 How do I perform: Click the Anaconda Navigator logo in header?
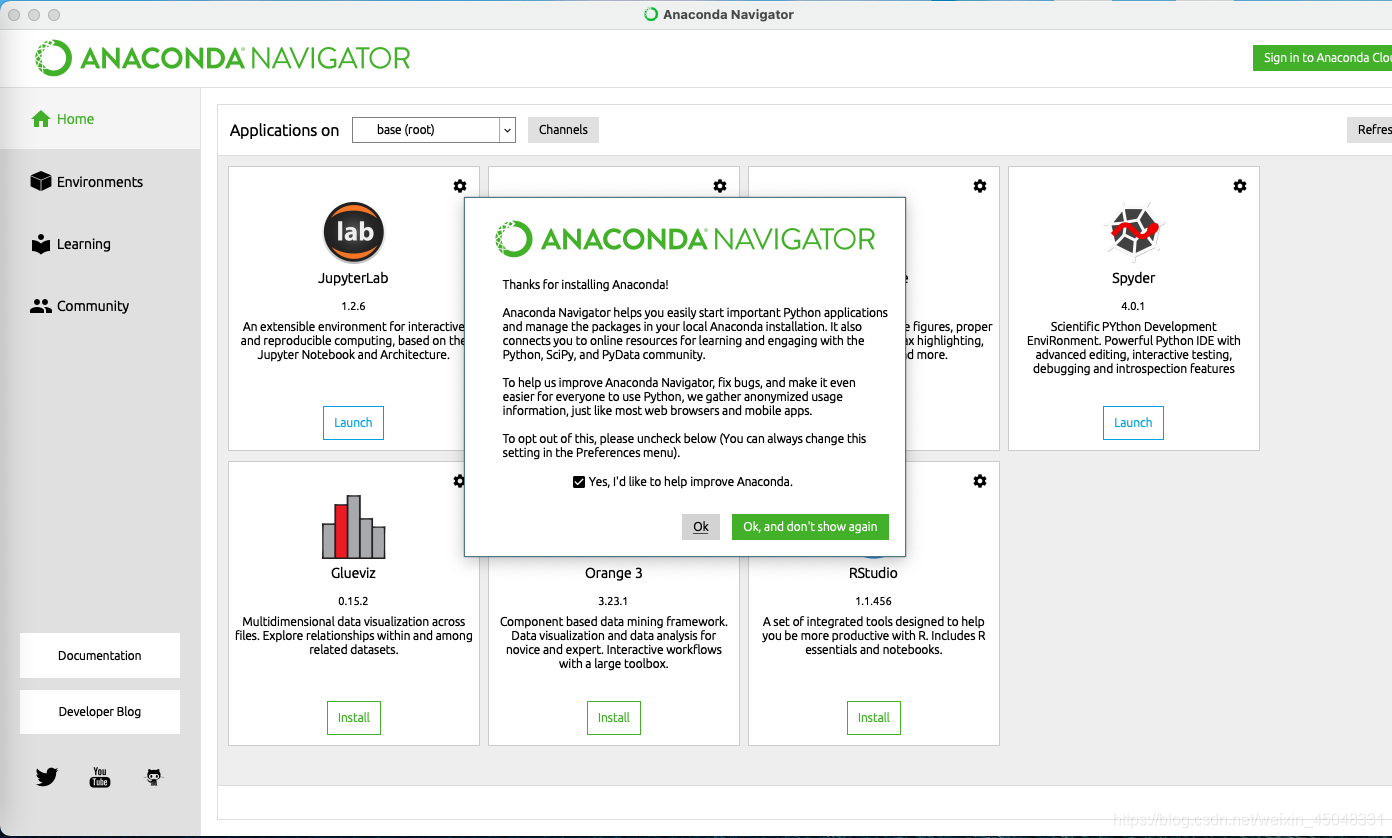[x=222, y=58]
